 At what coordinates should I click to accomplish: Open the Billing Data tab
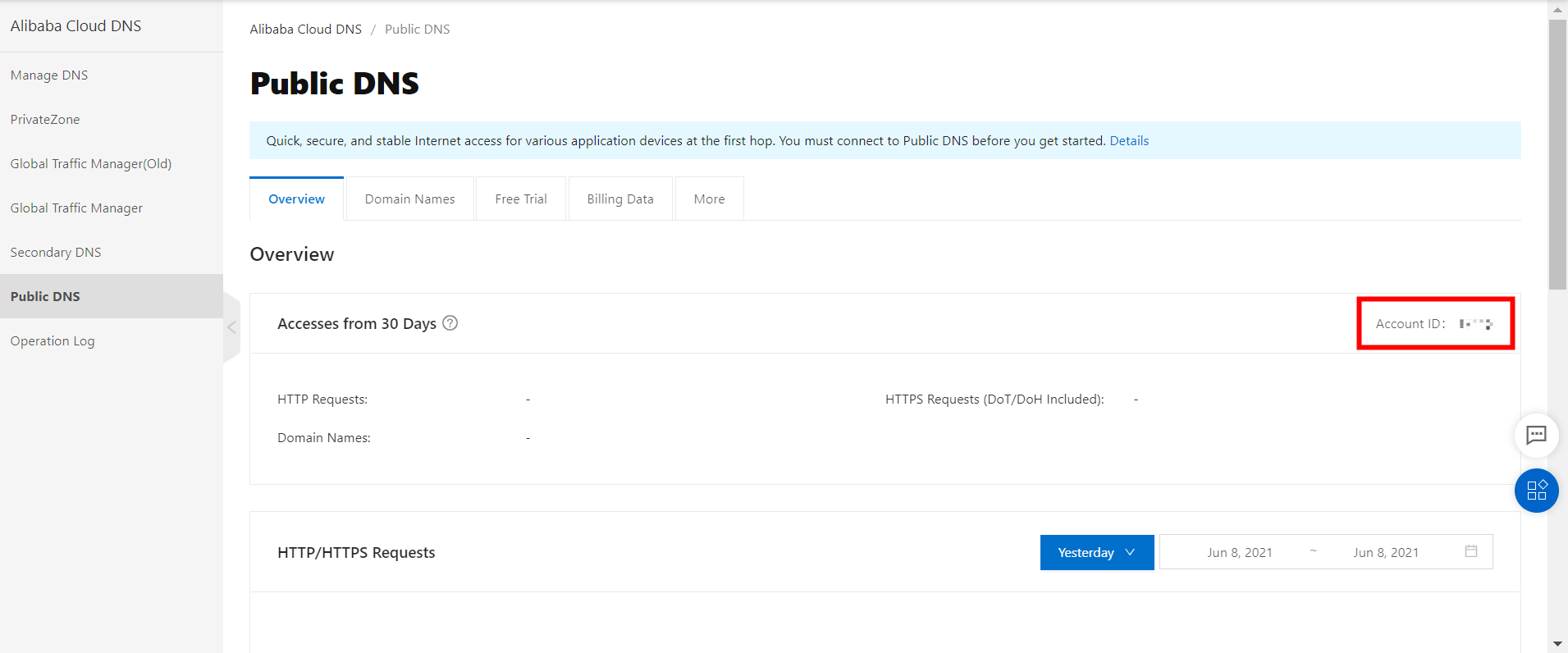tap(620, 199)
